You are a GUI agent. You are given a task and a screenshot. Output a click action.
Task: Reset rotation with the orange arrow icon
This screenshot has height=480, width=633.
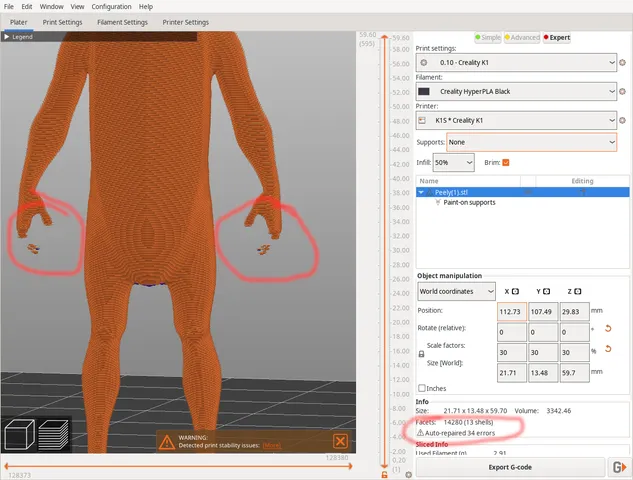click(607, 328)
